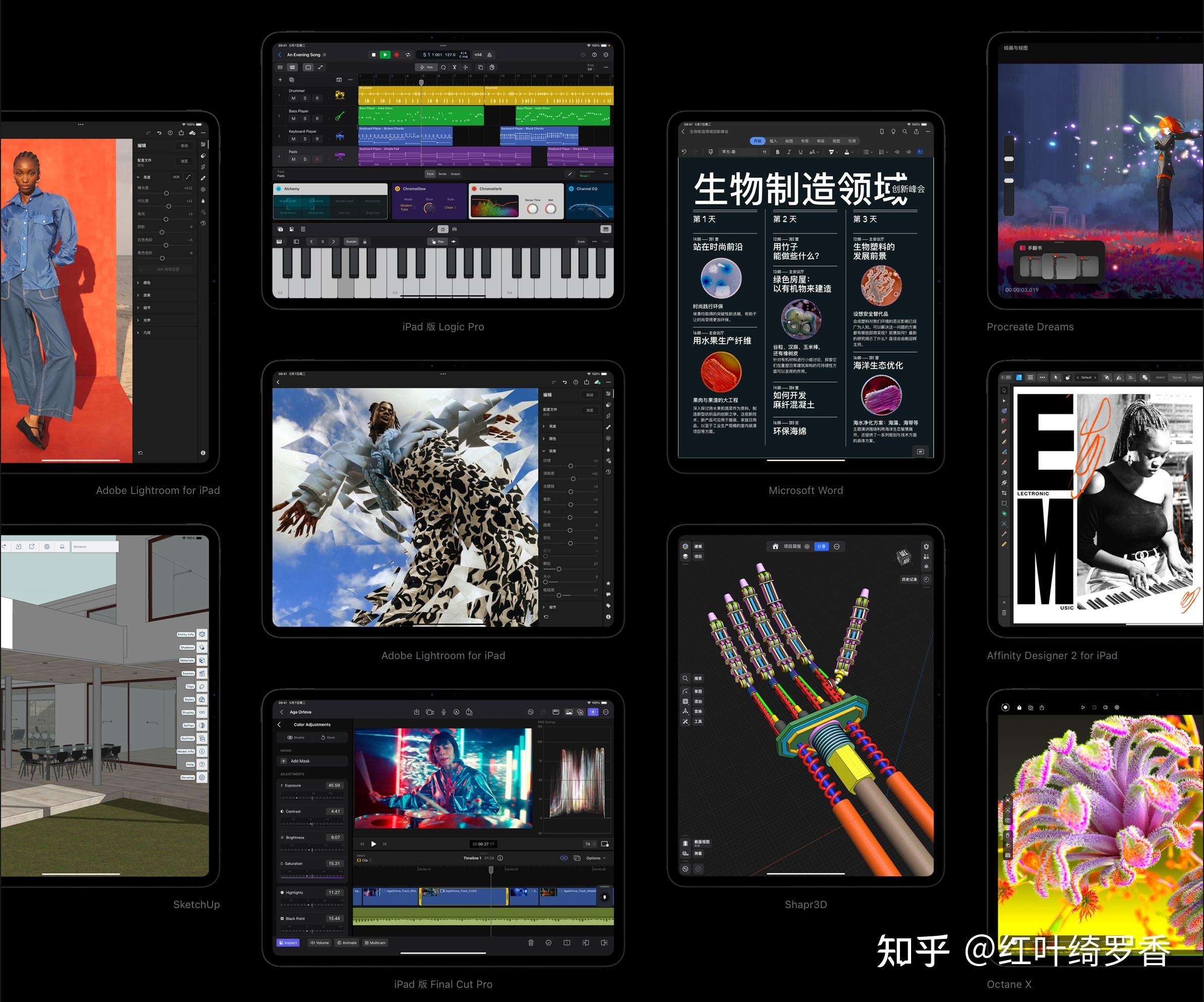Open the Options dropdown above the Final Cut timeline
Screen dimensions: 1204x1002
click(595, 858)
